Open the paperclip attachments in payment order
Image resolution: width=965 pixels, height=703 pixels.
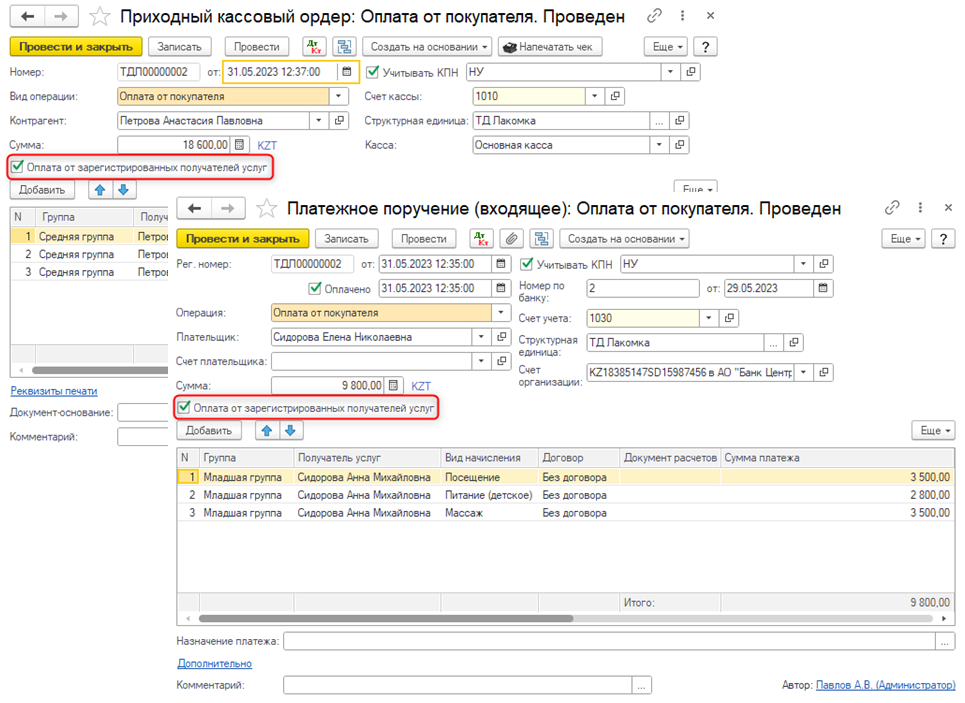coord(512,239)
